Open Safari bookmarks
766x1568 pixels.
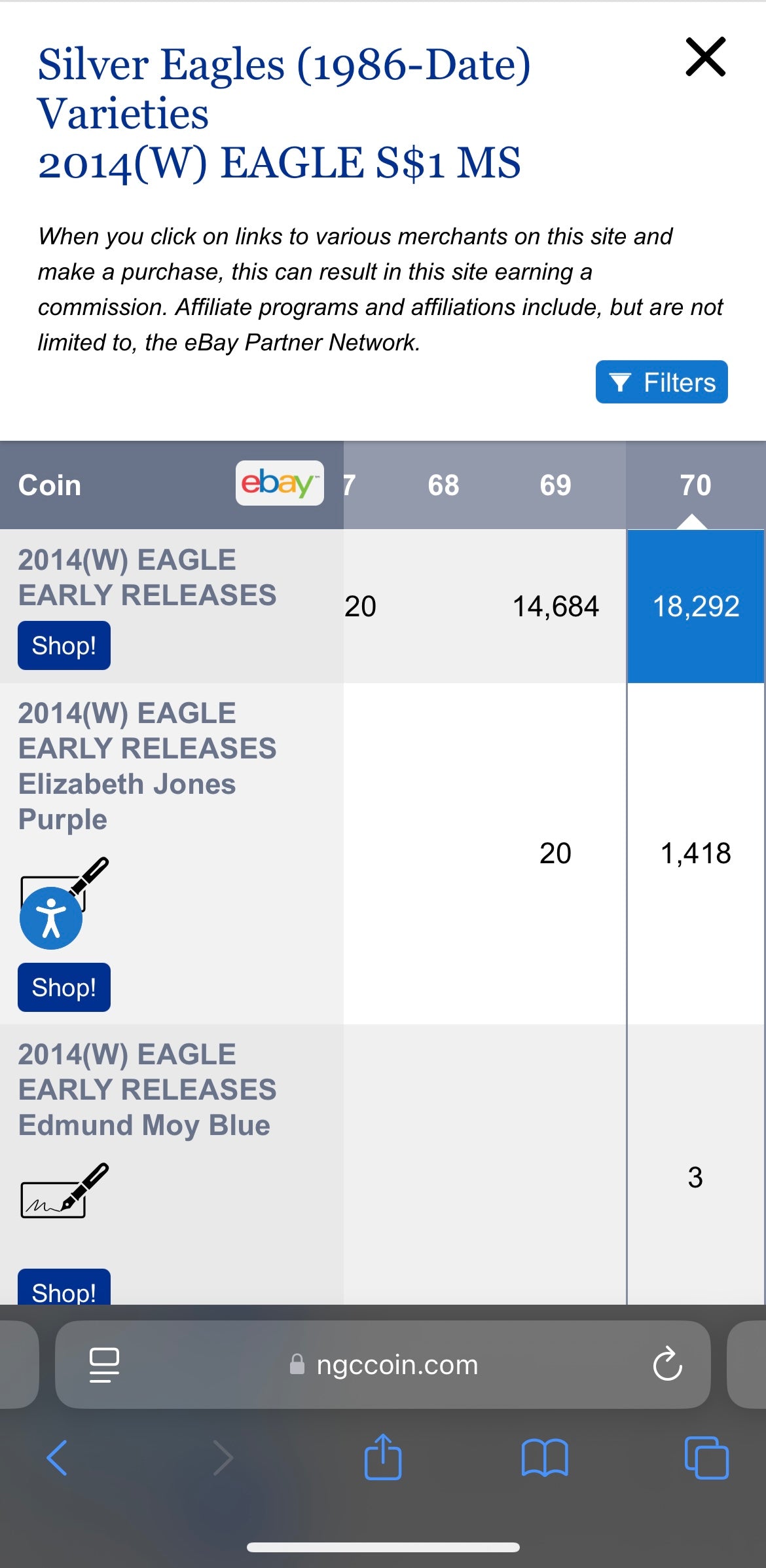pyautogui.click(x=545, y=1457)
